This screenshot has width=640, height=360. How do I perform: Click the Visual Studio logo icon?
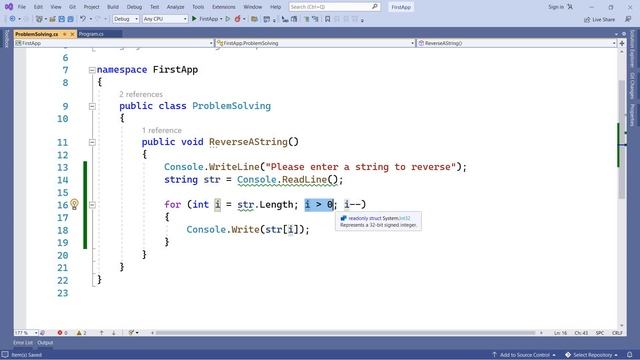tap(9, 7)
